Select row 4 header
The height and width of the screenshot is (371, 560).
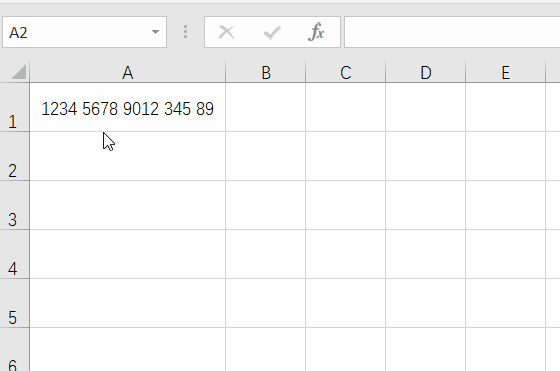(14, 254)
